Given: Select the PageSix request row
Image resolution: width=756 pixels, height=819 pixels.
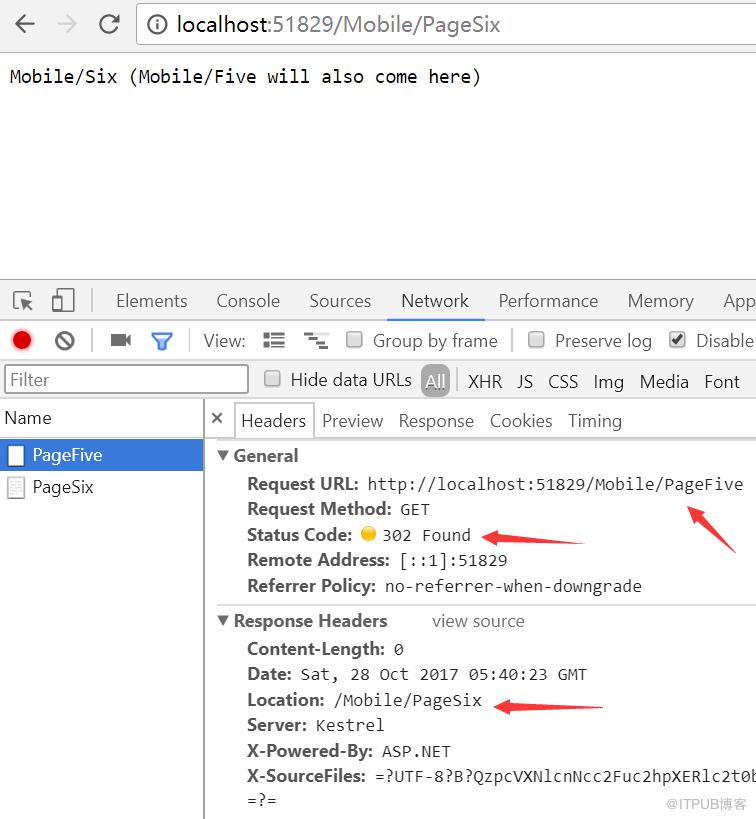Looking at the screenshot, I should click(101, 487).
